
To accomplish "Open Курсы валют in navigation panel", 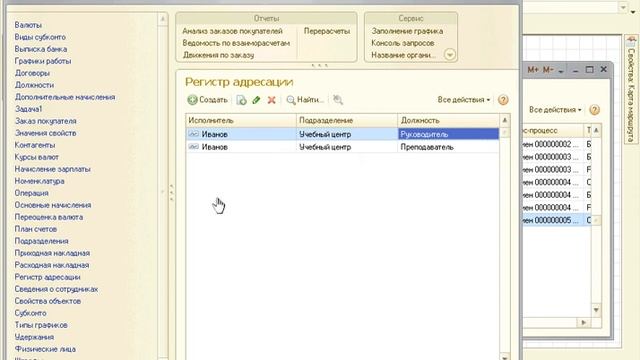I will tap(37, 157).
